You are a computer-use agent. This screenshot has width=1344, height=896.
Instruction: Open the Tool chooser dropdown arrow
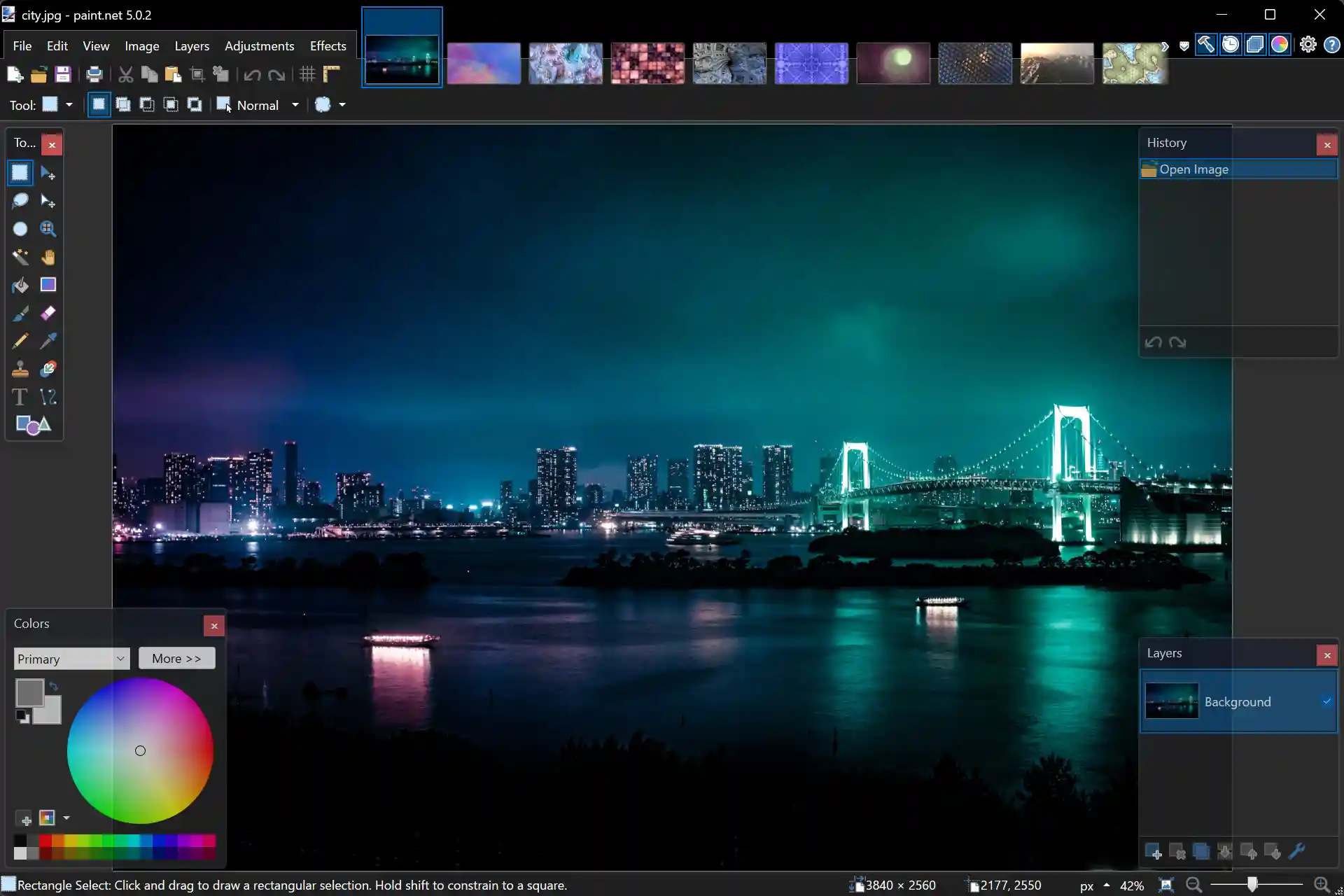69,105
